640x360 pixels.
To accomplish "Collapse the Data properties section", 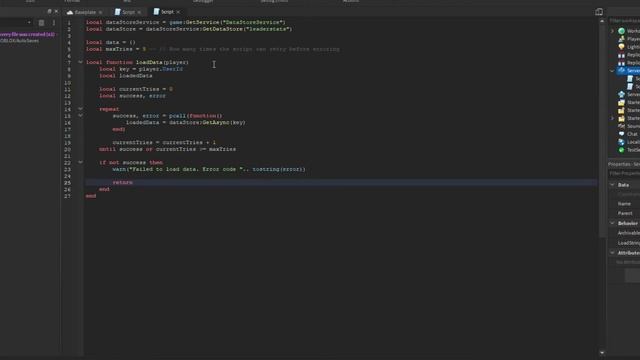I will click(612, 185).
